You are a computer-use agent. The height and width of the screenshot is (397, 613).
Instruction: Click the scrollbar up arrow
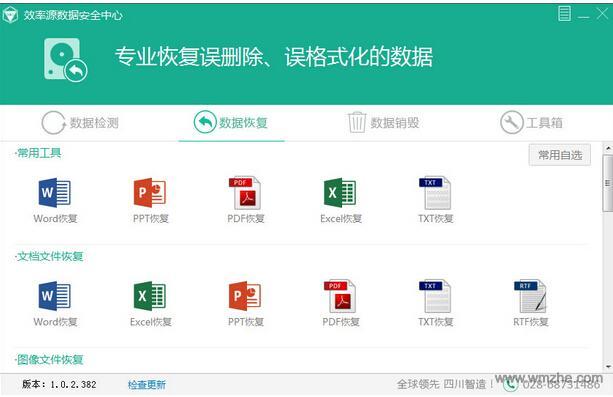point(608,149)
